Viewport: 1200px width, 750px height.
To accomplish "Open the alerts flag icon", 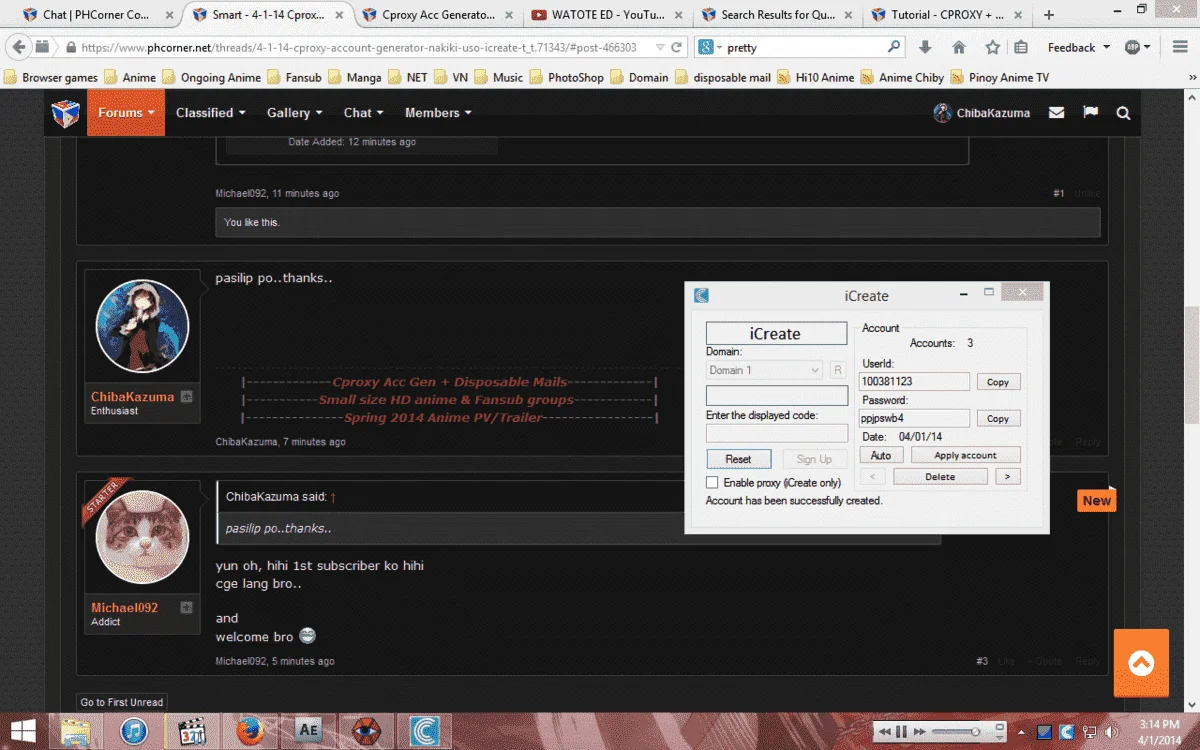I will click(x=1090, y=113).
